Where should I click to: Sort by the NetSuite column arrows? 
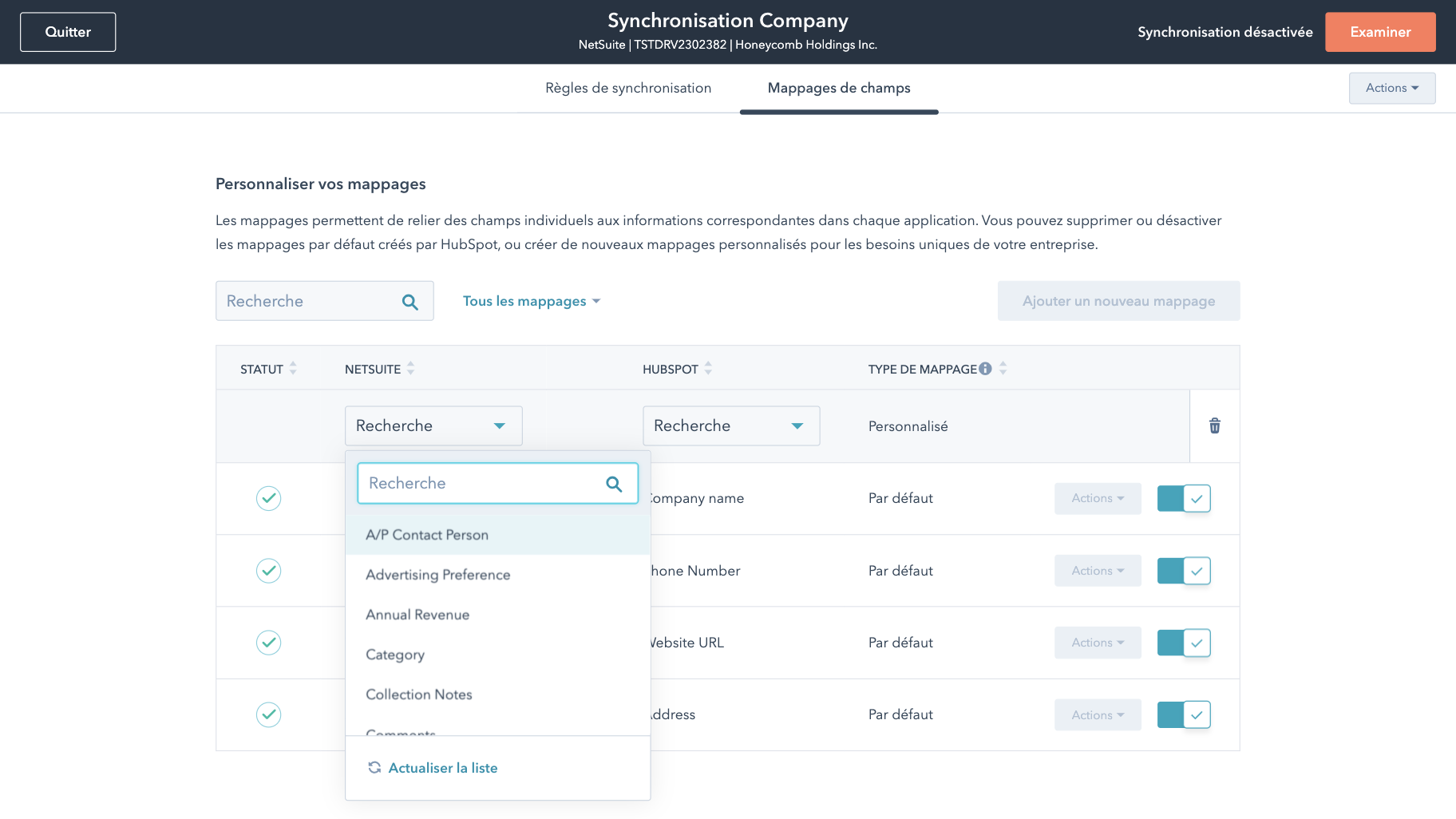(x=410, y=368)
